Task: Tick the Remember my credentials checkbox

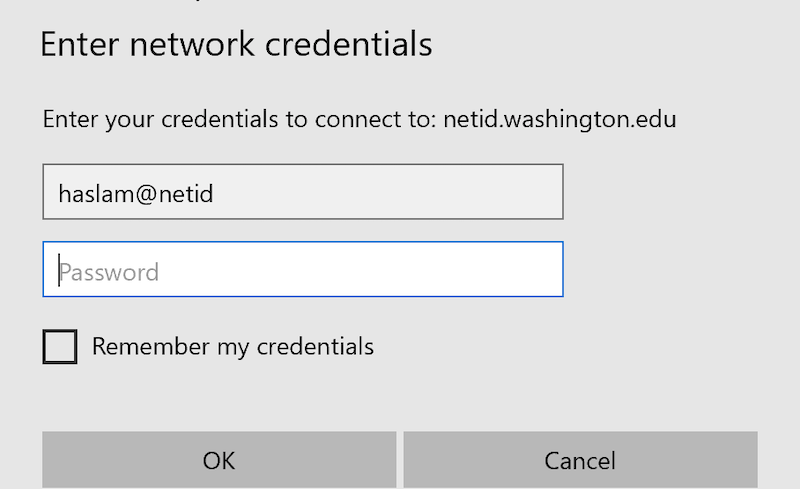Action: (x=60, y=347)
